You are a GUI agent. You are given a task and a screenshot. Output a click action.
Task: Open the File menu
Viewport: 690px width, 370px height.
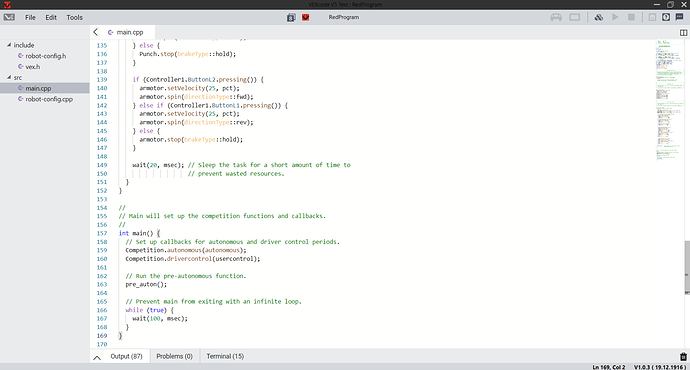click(x=30, y=17)
